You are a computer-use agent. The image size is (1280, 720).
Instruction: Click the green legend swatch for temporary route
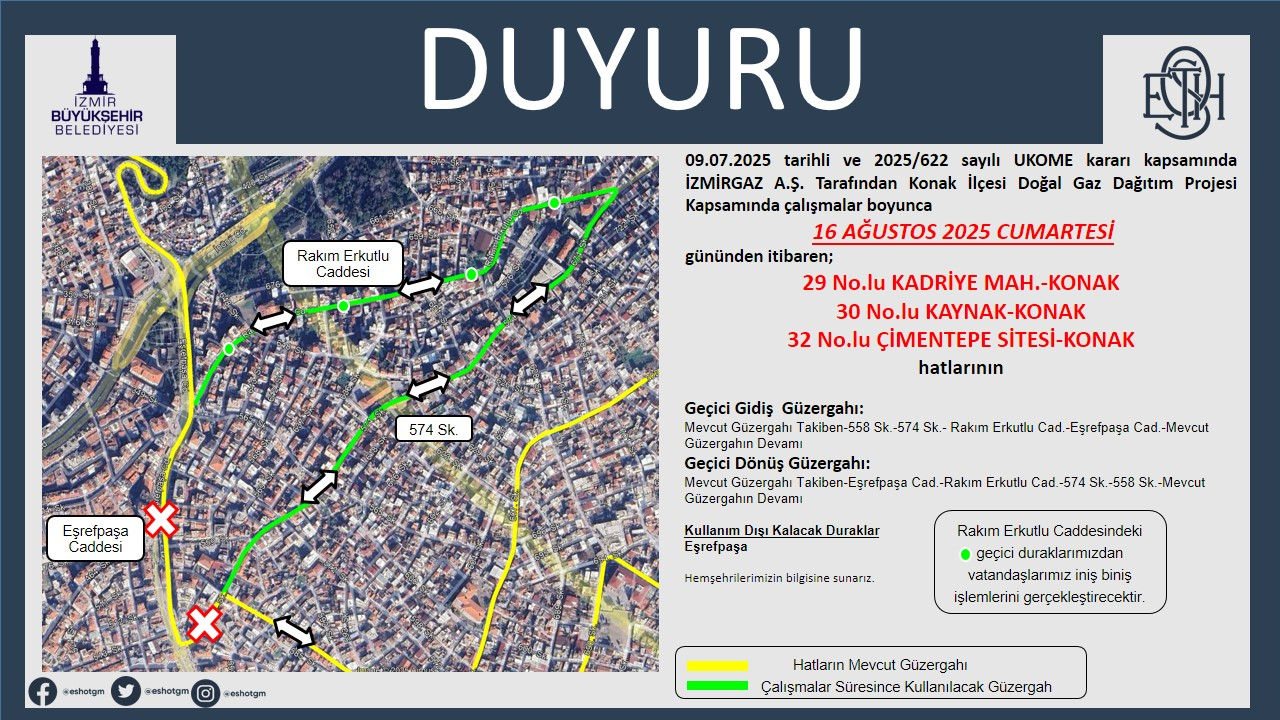(x=714, y=686)
